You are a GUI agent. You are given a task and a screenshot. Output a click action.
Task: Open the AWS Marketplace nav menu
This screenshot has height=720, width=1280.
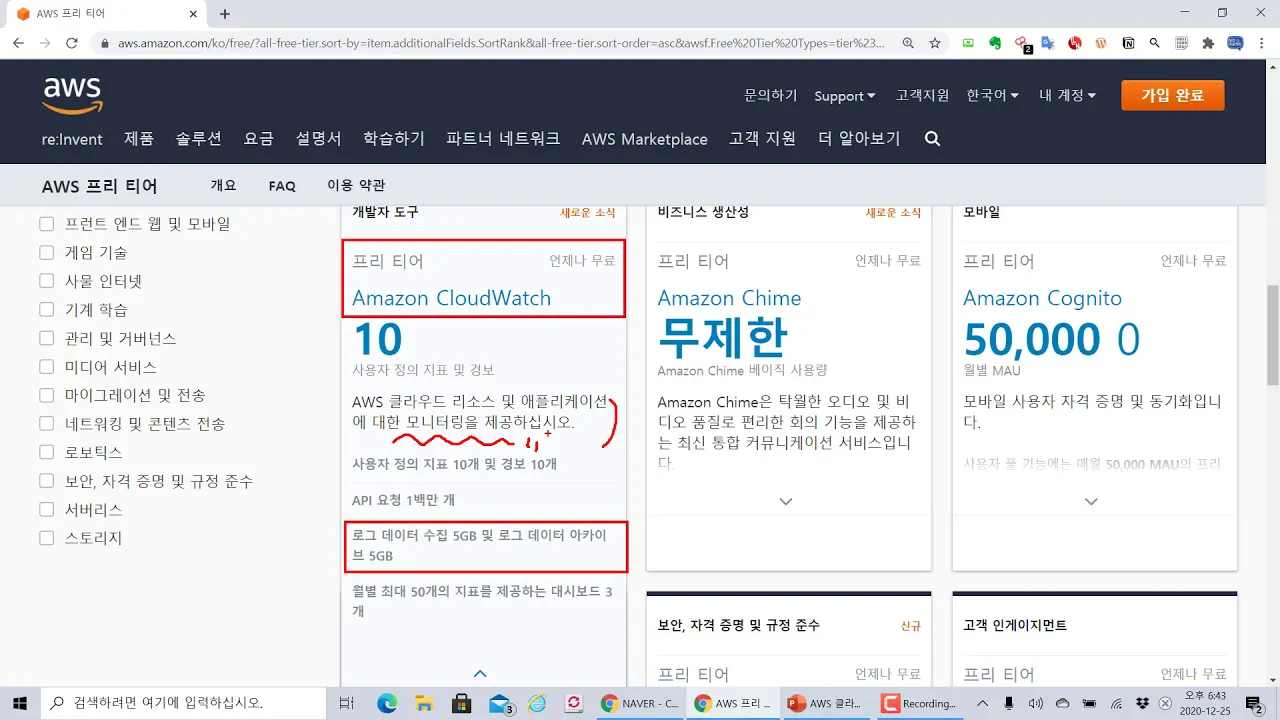(645, 139)
